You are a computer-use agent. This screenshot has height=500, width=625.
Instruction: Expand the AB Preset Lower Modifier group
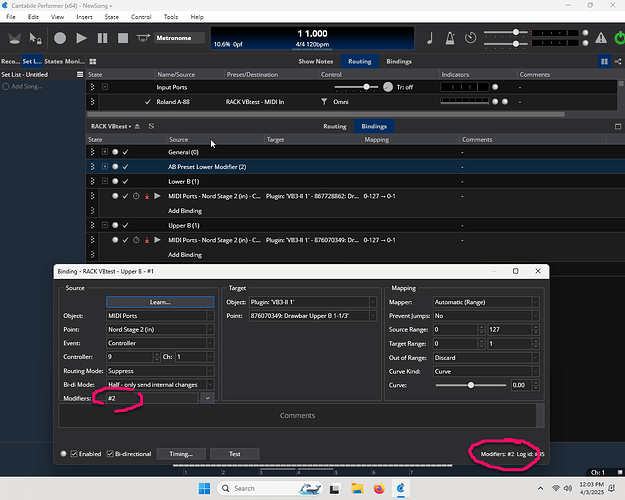[x=105, y=167]
